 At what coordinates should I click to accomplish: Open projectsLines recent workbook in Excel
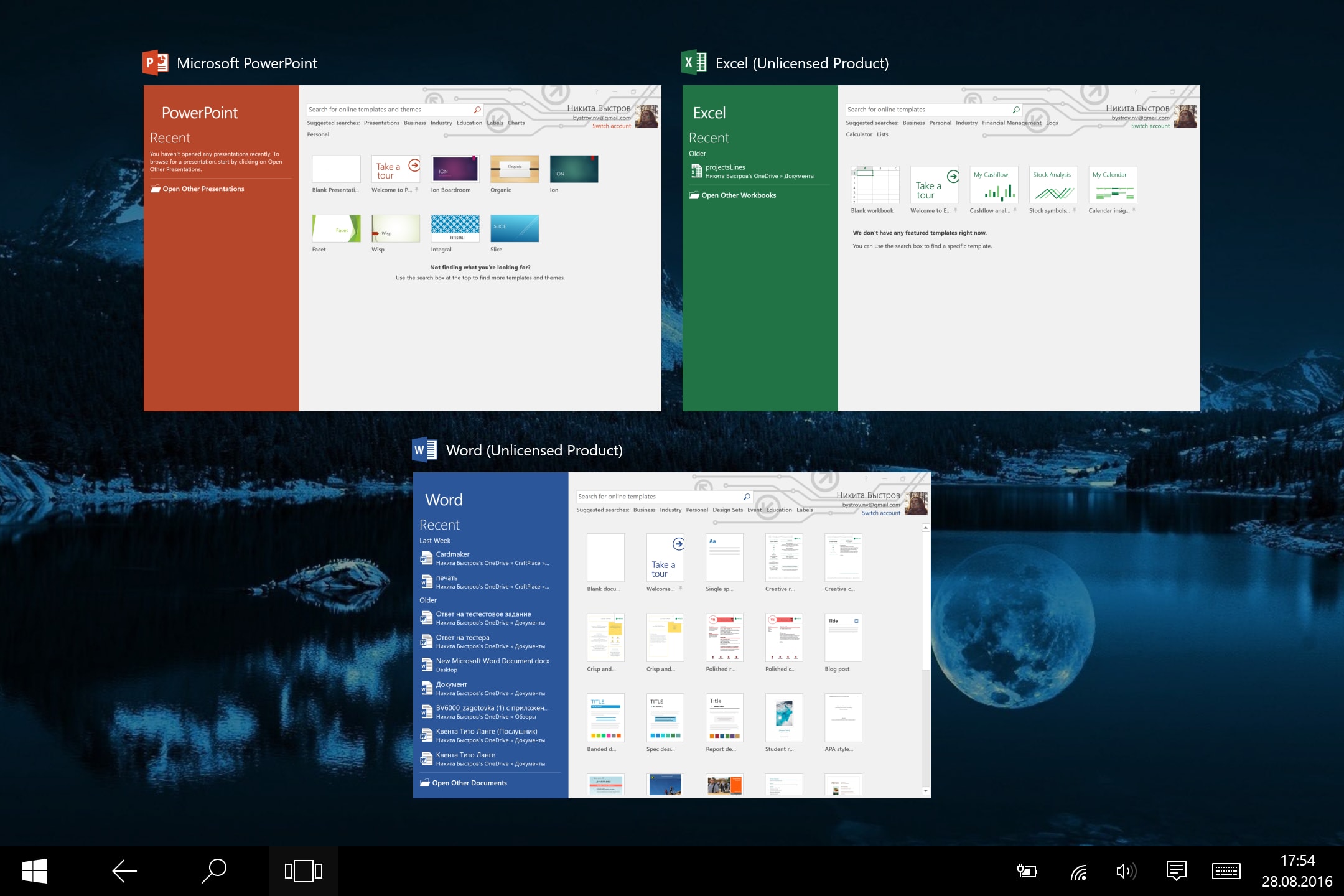[x=759, y=171]
